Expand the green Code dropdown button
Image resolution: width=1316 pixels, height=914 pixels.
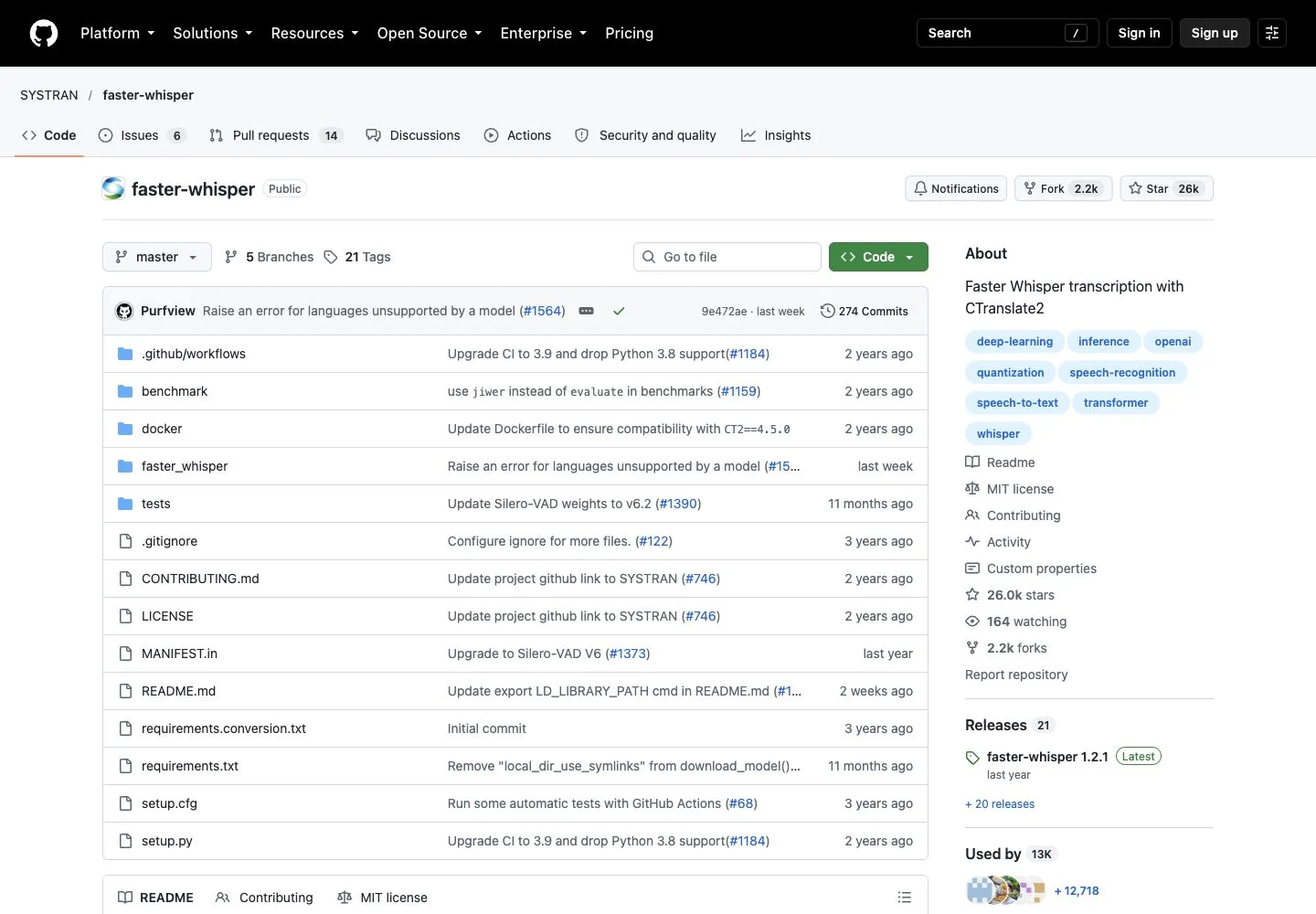point(878,257)
